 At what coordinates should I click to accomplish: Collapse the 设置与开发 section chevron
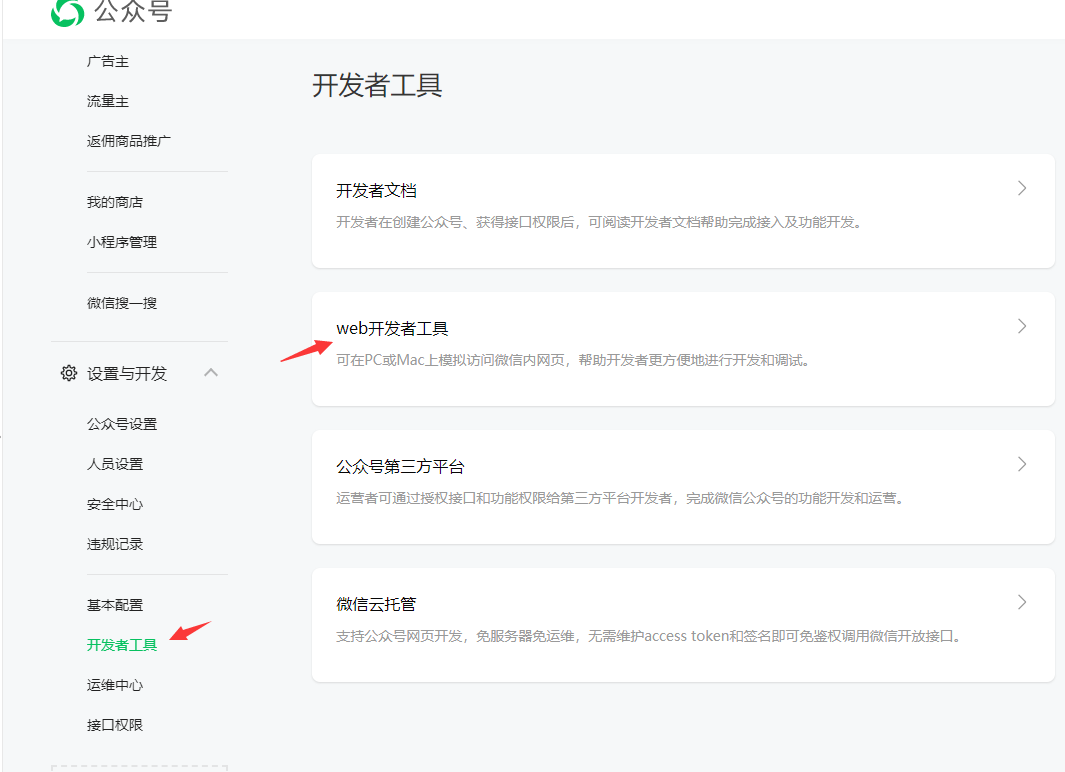[x=211, y=373]
